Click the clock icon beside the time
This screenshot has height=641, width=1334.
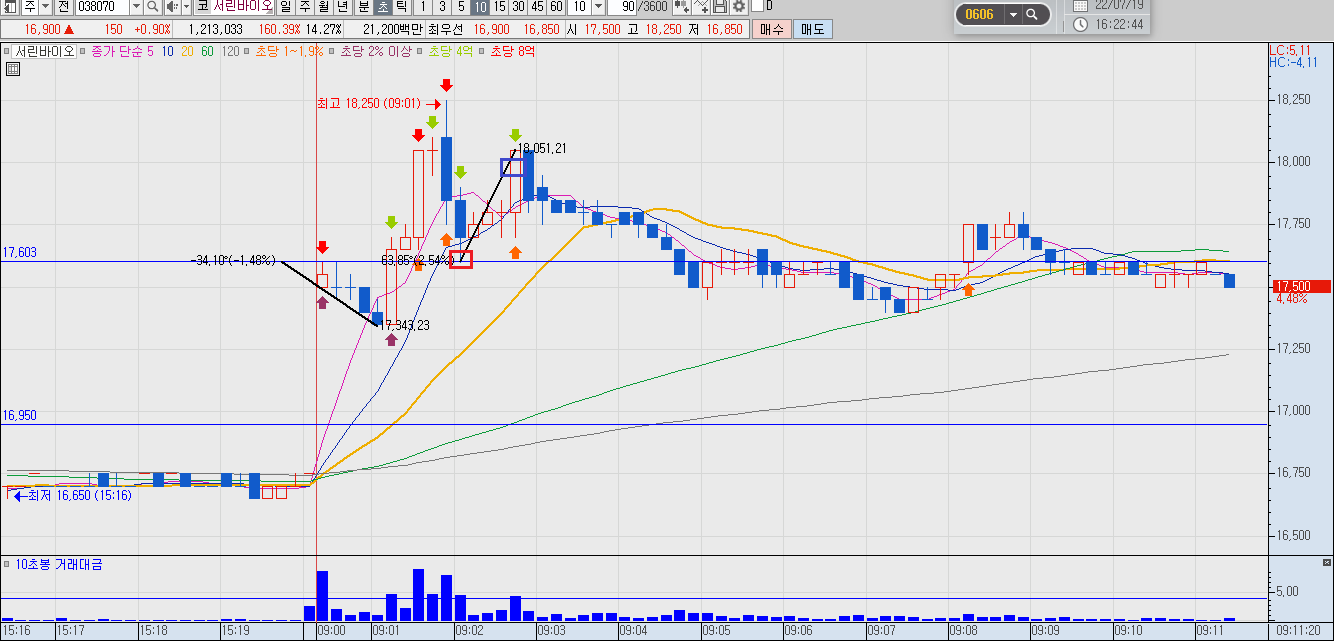1080,24
